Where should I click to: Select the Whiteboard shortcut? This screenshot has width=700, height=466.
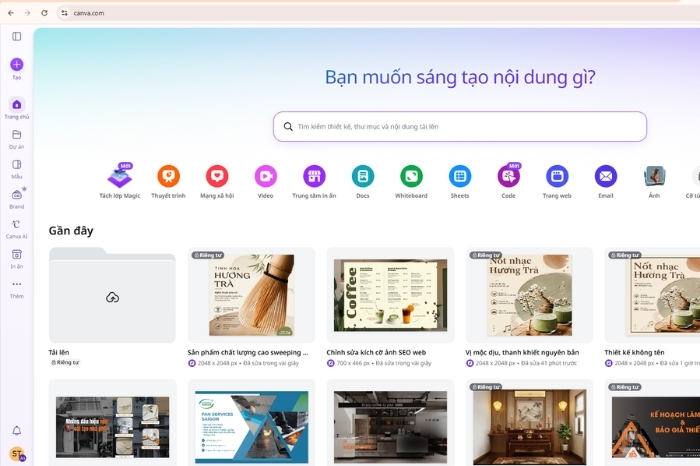click(x=411, y=181)
